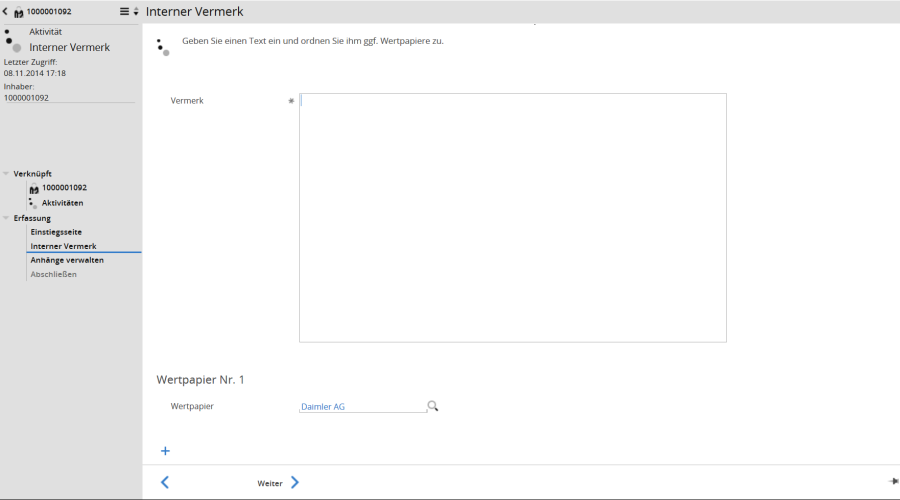
Task: Click the Weiter right chevron arrow
Action: point(295,482)
